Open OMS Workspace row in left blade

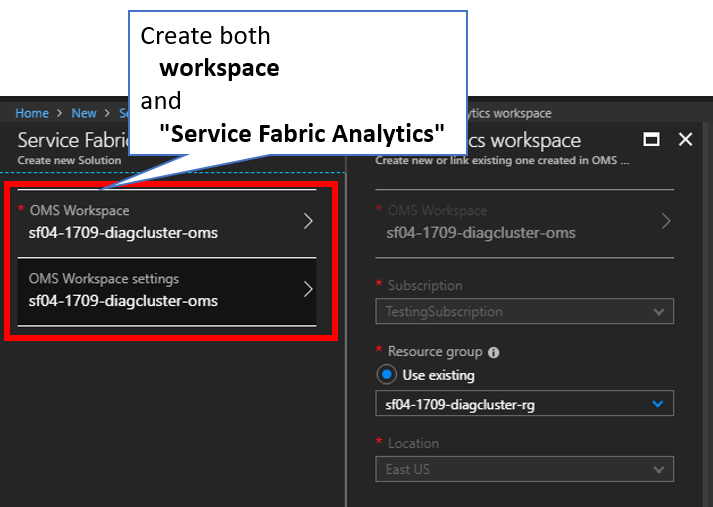point(167,223)
